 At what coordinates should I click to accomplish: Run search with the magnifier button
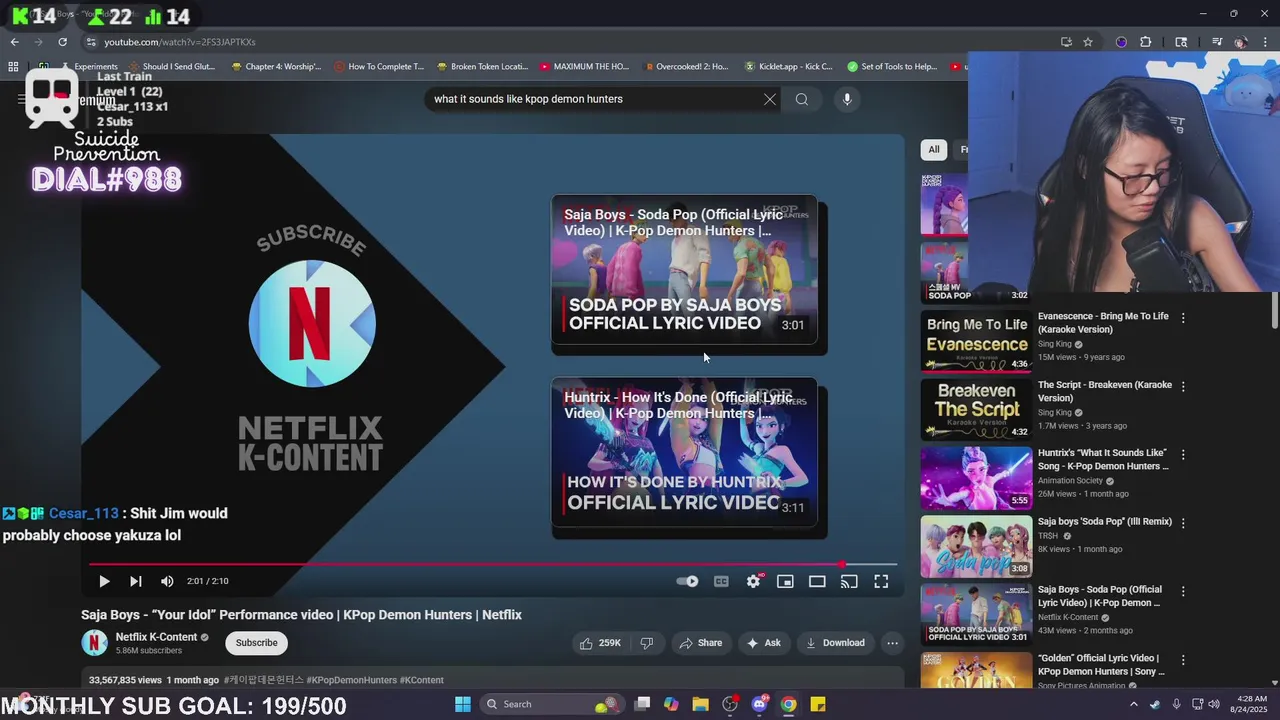click(x=802, y=99)
